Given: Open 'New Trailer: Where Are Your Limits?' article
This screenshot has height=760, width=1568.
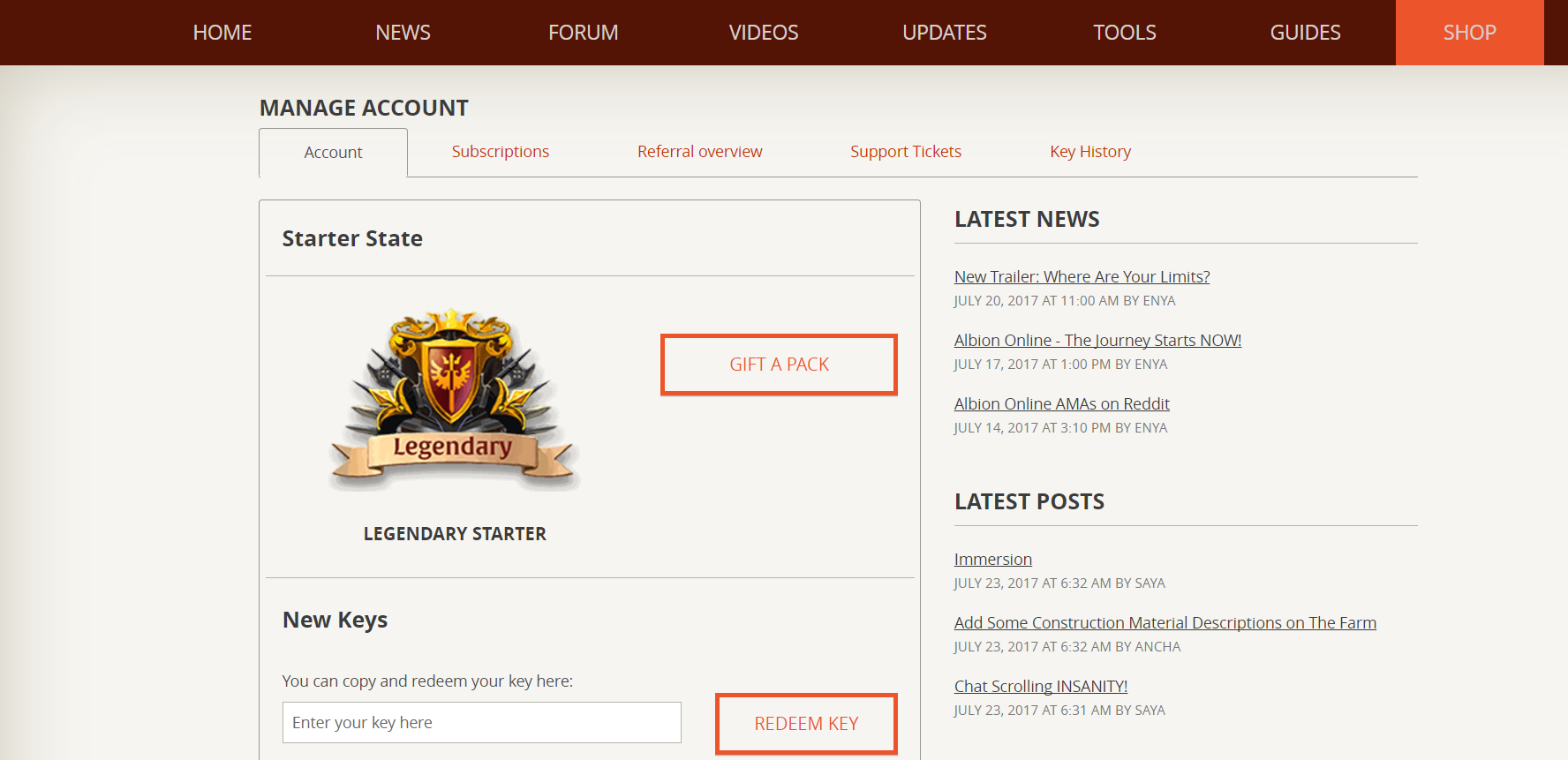Looking at the screenshot, I should 1082,277.
